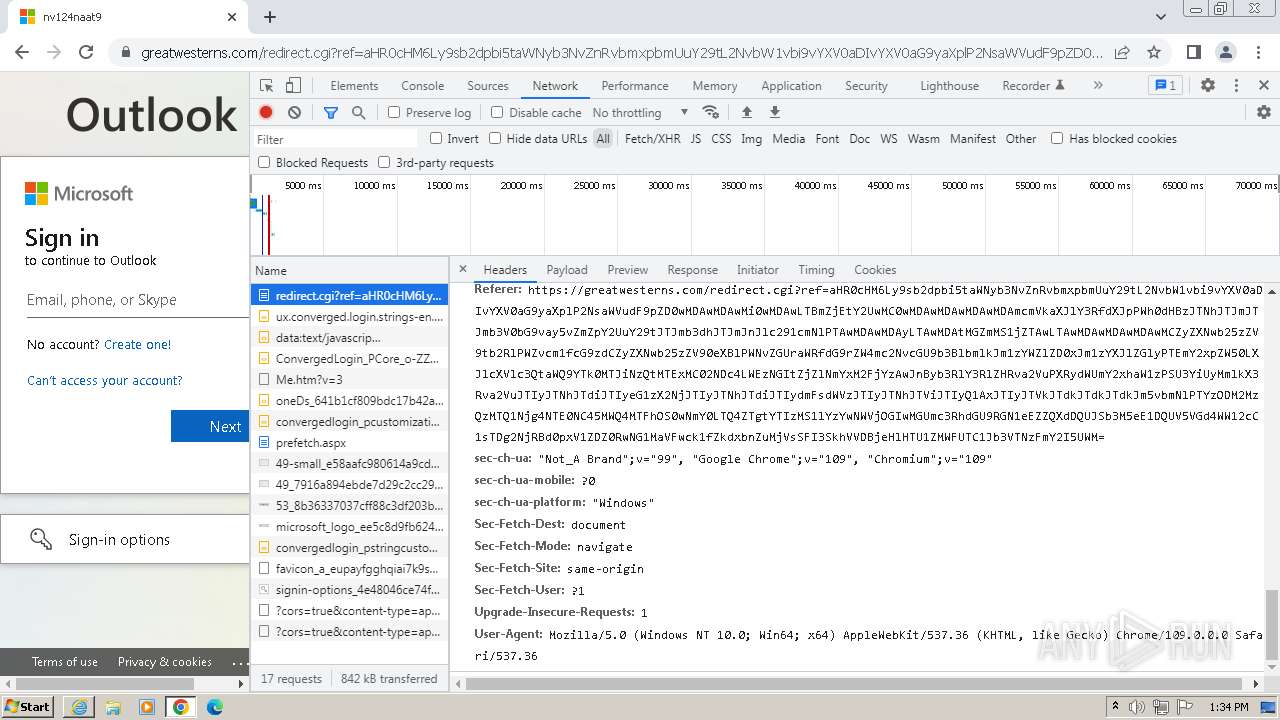Image resolution: width=1280 pixels, height=720 pixels.
Task: Filter requests by Img type
Action: [x=751, y=139]
